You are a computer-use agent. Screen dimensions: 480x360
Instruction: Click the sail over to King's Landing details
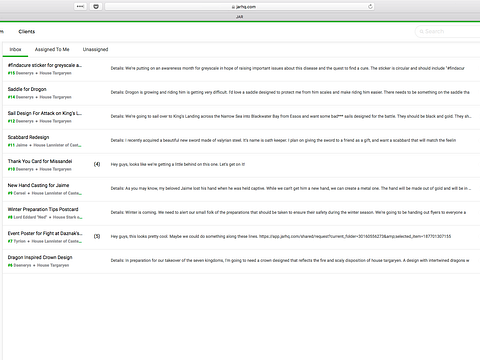coord(291,116)
